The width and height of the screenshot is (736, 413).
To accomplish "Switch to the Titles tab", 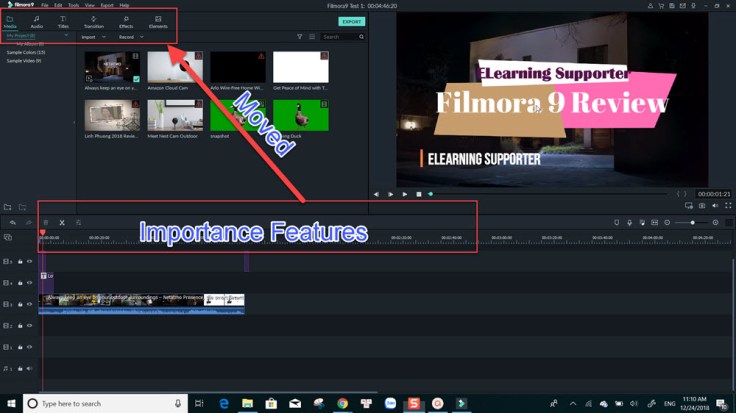I will (63, 22).
